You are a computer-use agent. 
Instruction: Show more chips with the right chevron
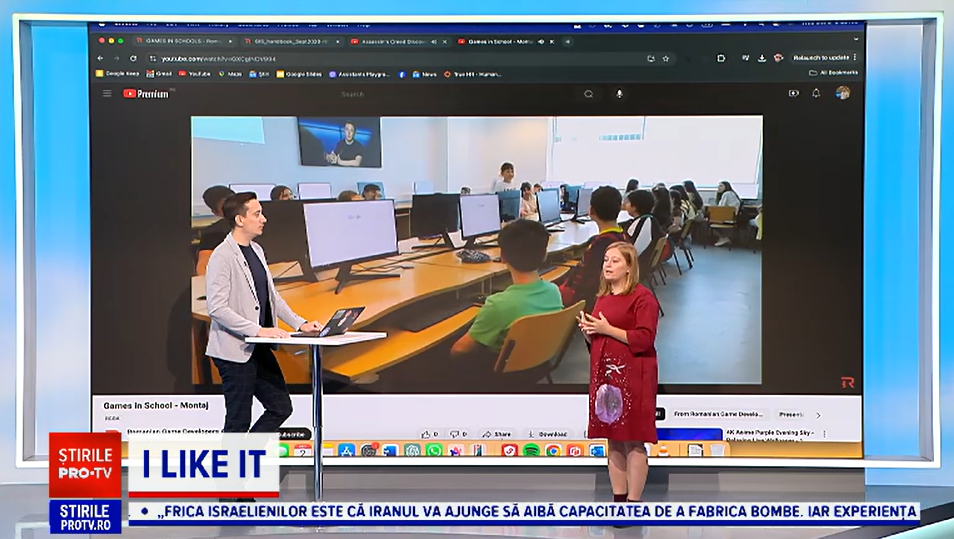(x=818, y=414)
